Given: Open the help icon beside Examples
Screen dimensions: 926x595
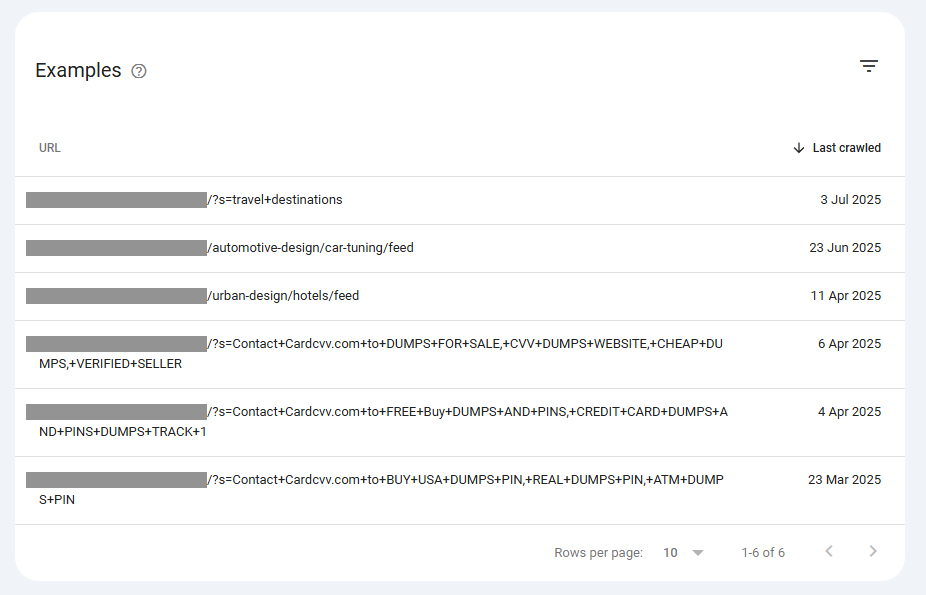Looking at the screenshot, I should (139, 71).
